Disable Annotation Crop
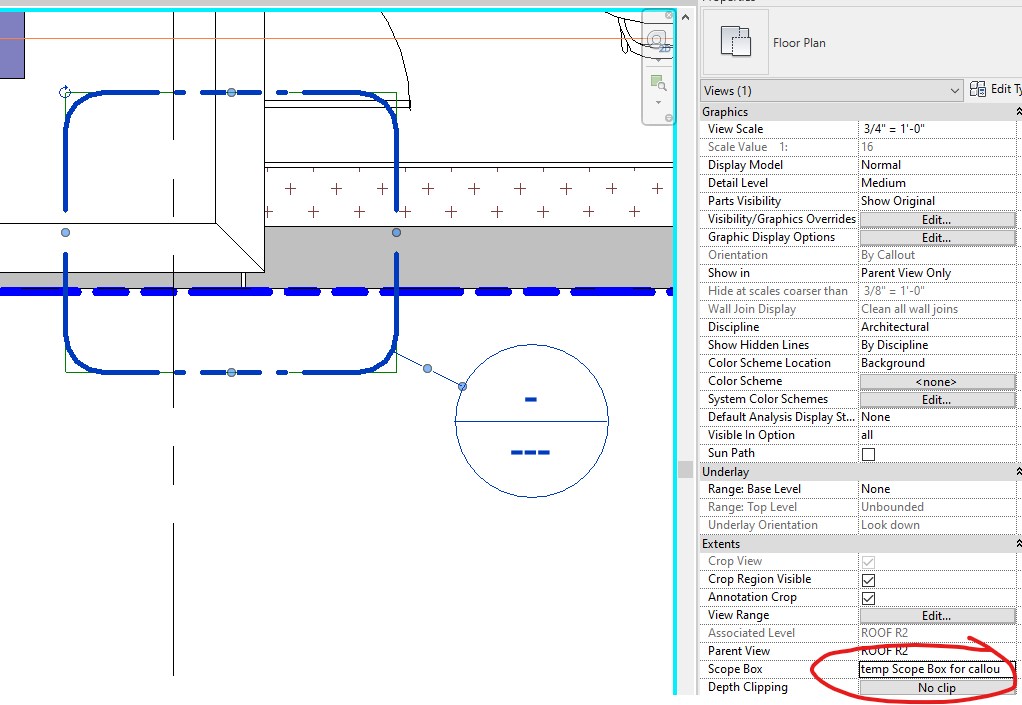The image size is (1022, 705). coord(866,597)
